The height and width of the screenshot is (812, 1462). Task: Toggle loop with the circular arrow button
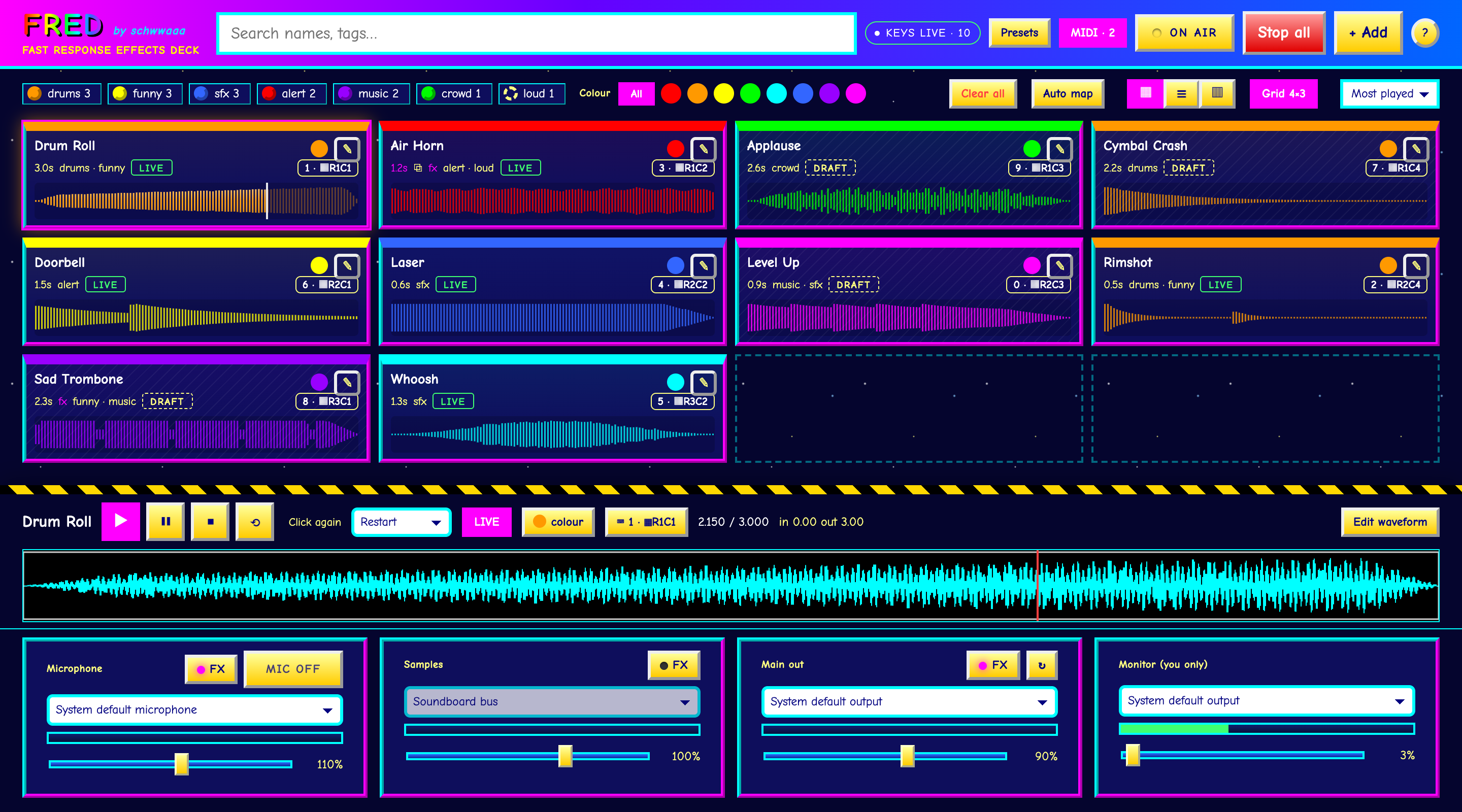click(255, 521)
